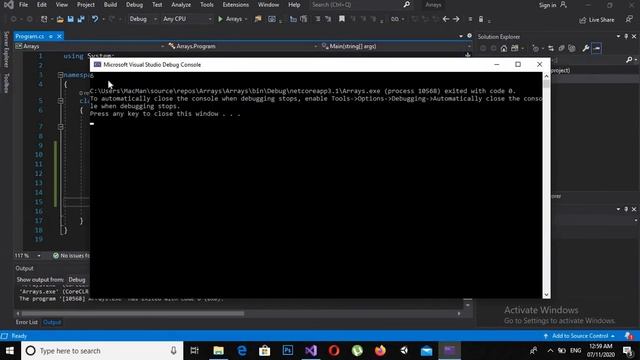
Task: Click Debug Console vertical scrollbar down arrow
Action: pyautogui.click(x=546, y=295)
